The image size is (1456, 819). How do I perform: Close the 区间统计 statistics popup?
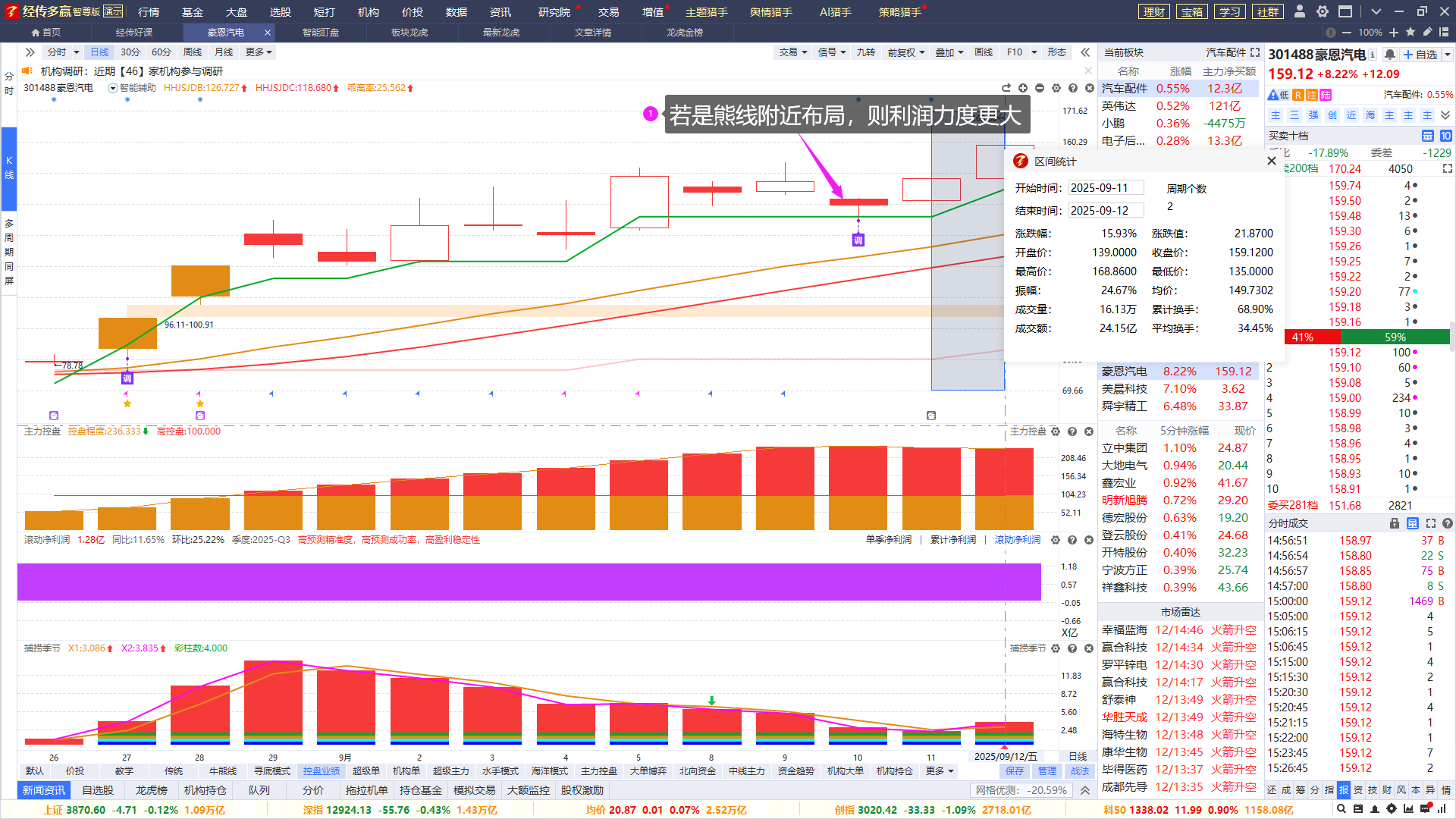[1272, 161]
